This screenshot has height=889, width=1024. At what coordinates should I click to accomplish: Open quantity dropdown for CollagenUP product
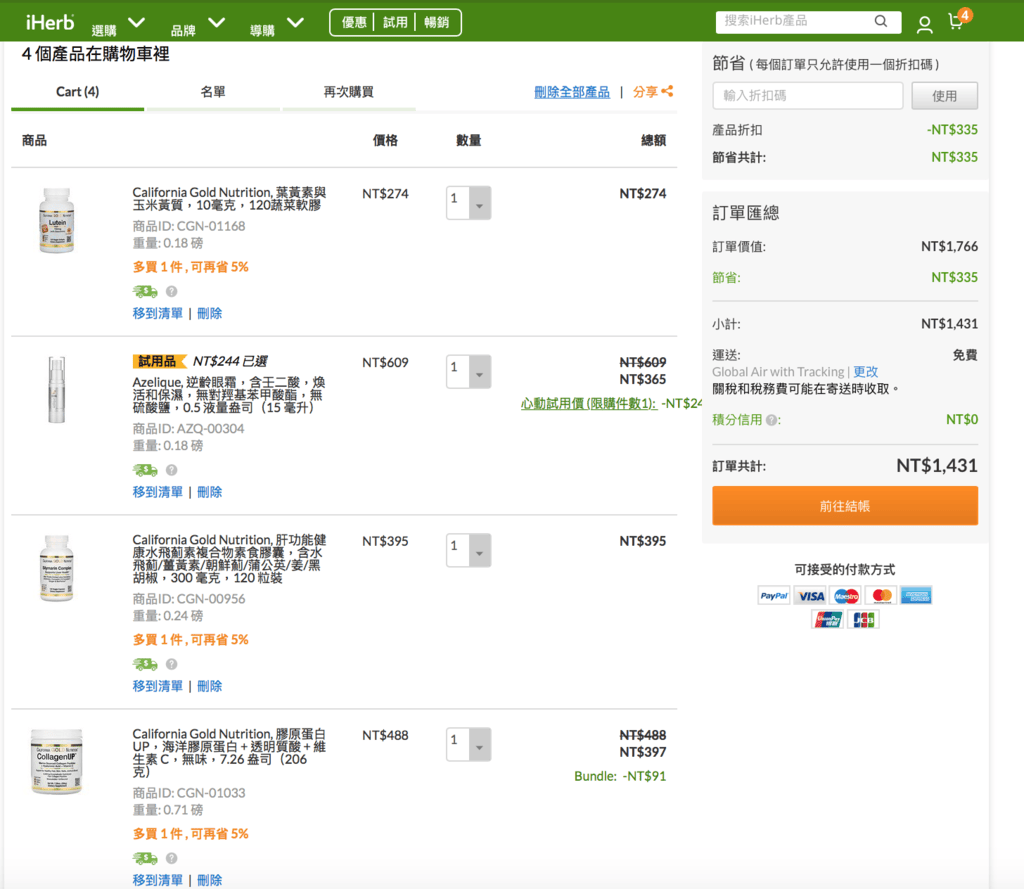pos(469,744)
